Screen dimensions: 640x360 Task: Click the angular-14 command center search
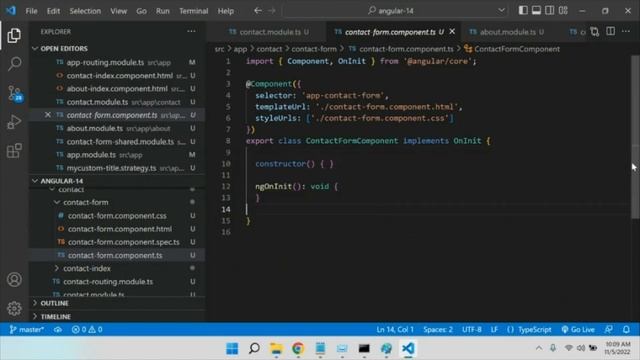tap(395, 11)
